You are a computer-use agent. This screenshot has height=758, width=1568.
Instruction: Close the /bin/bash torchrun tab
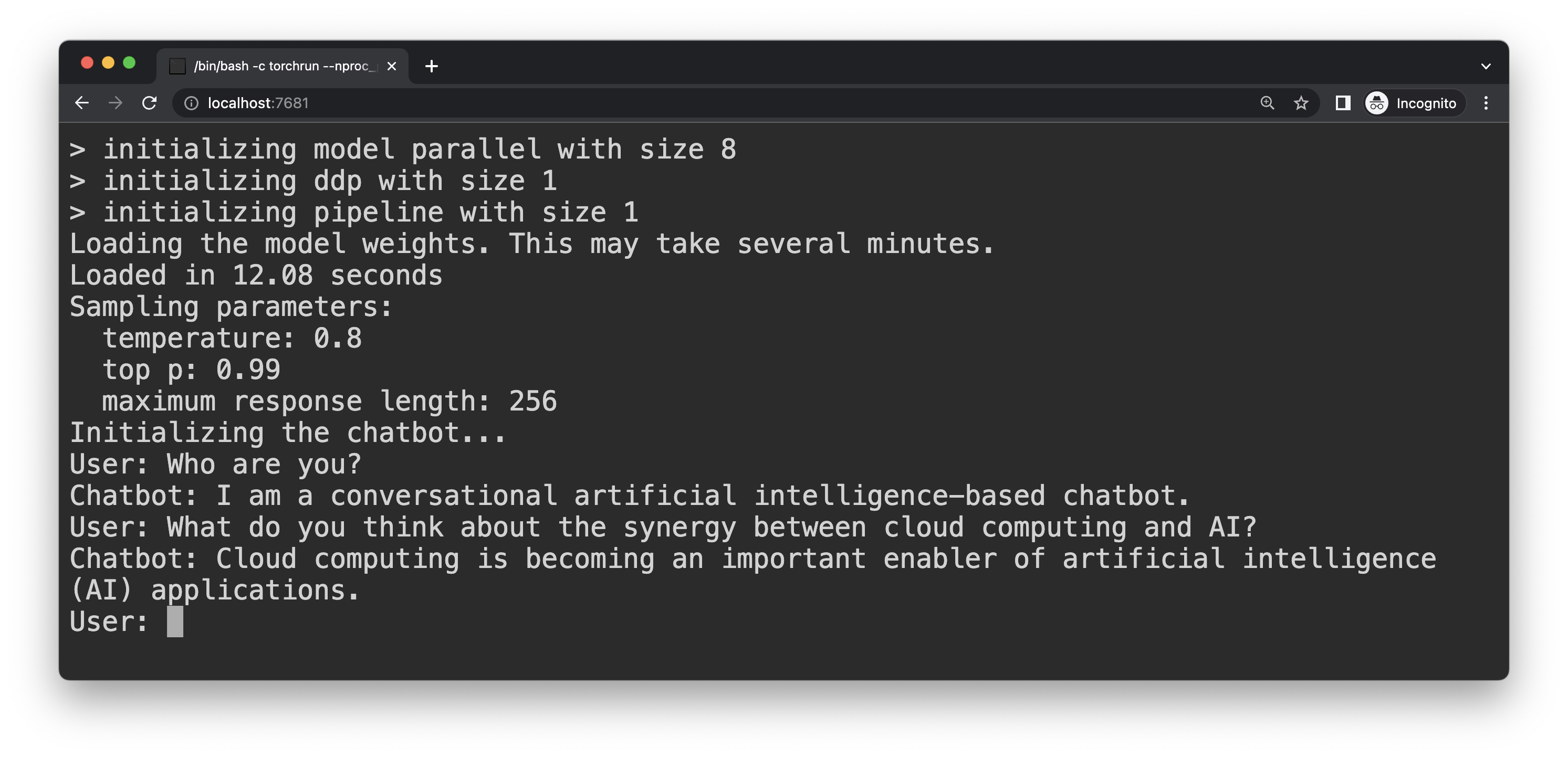391,66
